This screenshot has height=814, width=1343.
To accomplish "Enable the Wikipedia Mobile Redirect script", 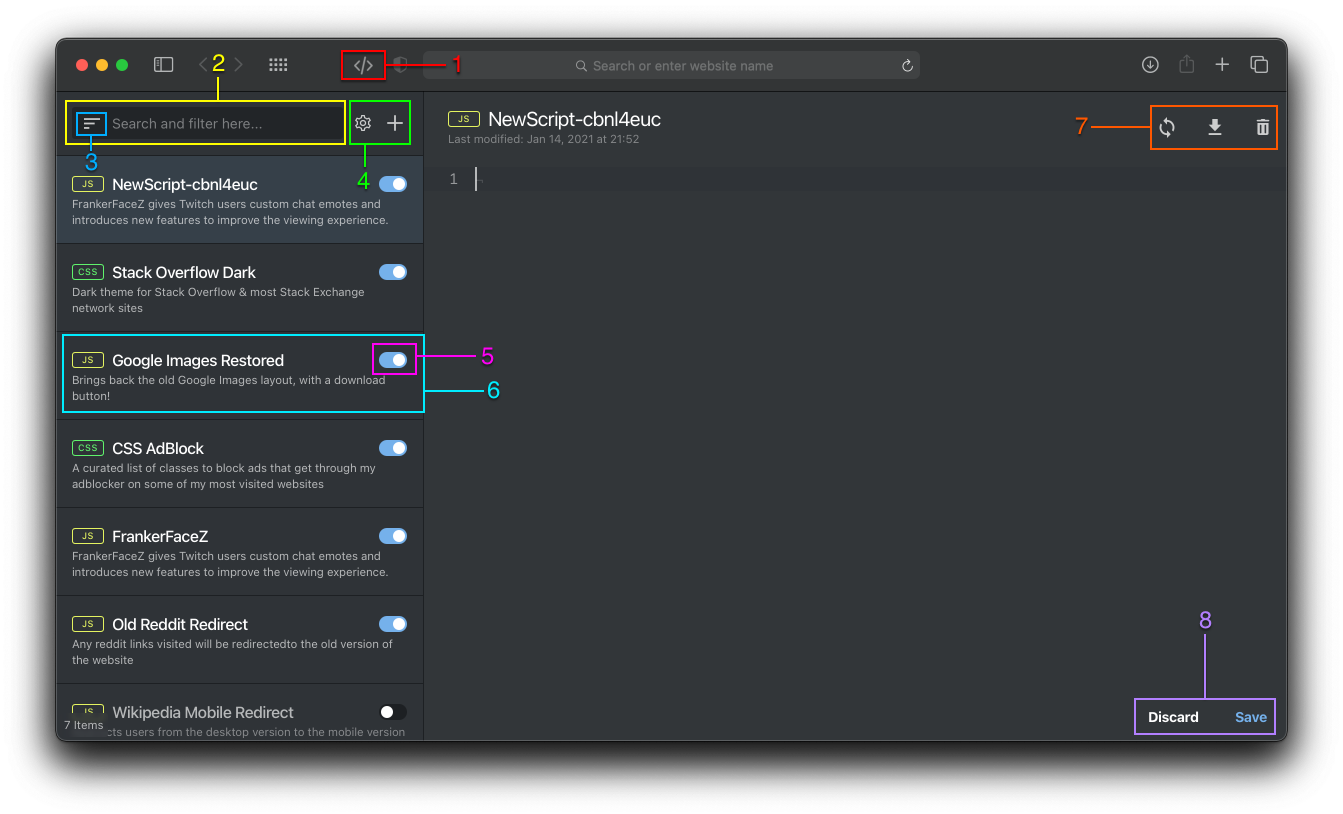I will [x=393, y=711].
